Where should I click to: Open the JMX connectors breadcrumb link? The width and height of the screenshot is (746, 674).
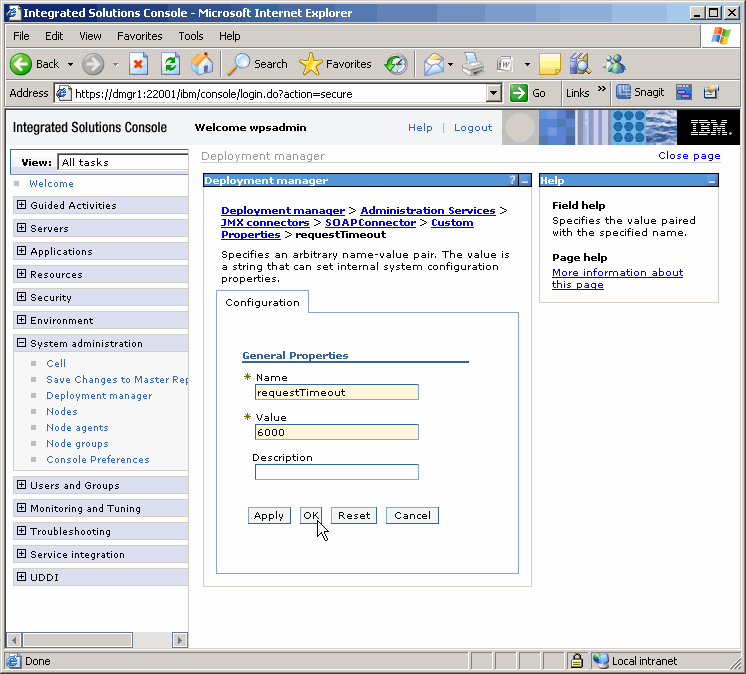(x=266, y=222)
